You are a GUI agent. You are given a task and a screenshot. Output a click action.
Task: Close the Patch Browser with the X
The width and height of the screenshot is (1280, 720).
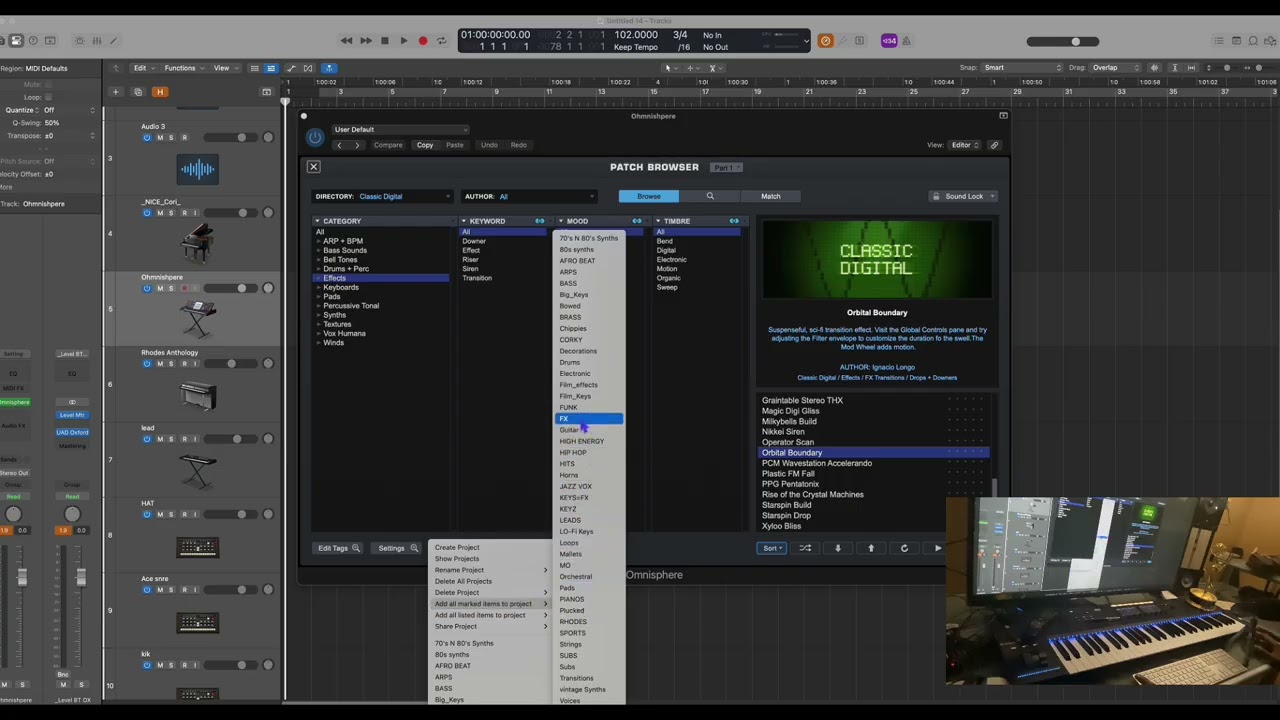(x=313, y=167)
